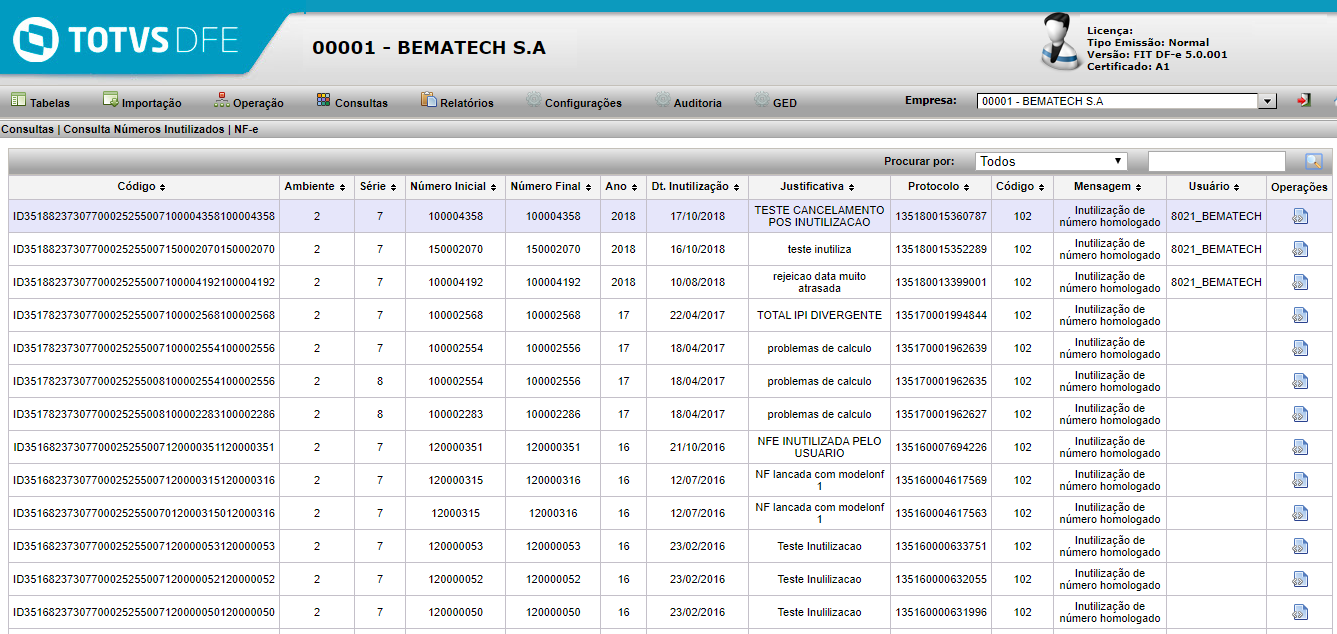Open operations icon for protocol 135160004617563
This screenshot has height=634, width=1337.
pyautogui.click(x=1299, y=514)
